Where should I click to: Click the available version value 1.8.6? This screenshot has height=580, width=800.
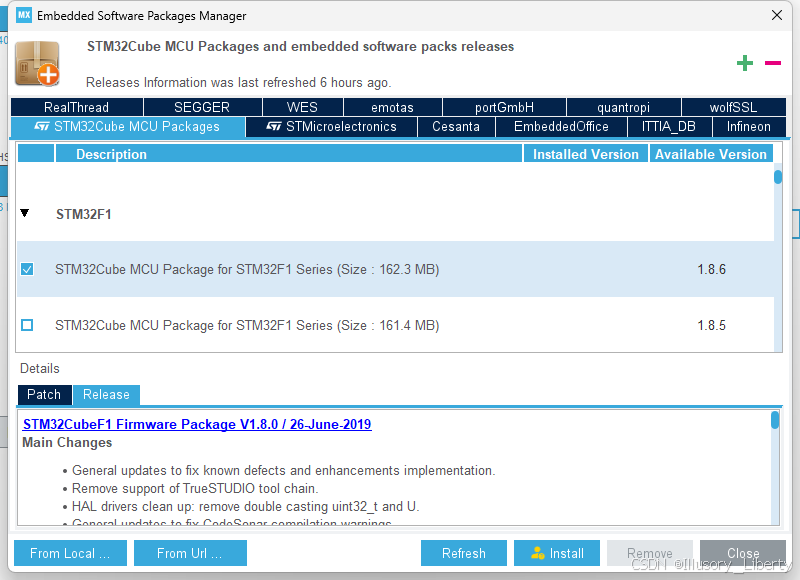pos(712,269)
